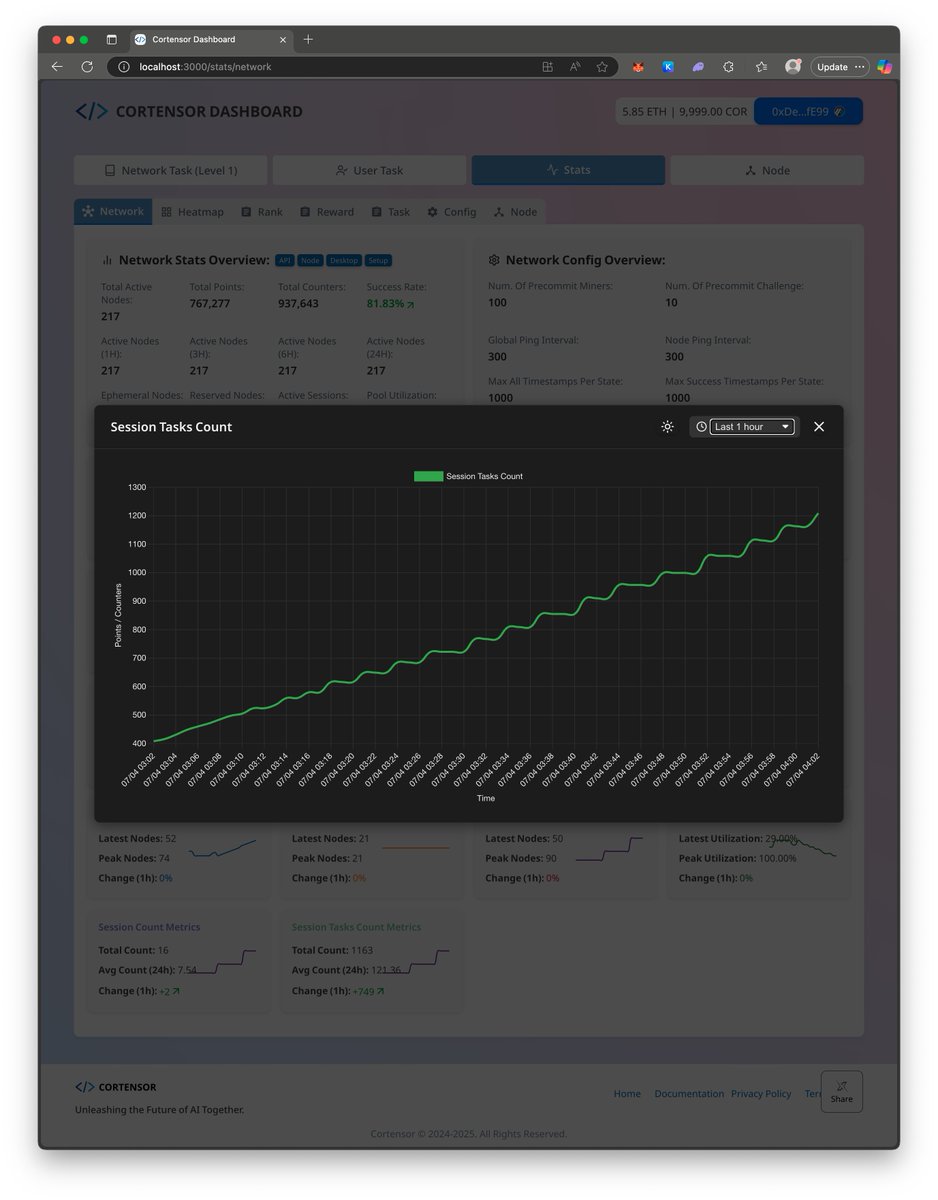The image size is (938, 1200).
Task: Close the Session Tasks Count modal
Action: (819, 427)
